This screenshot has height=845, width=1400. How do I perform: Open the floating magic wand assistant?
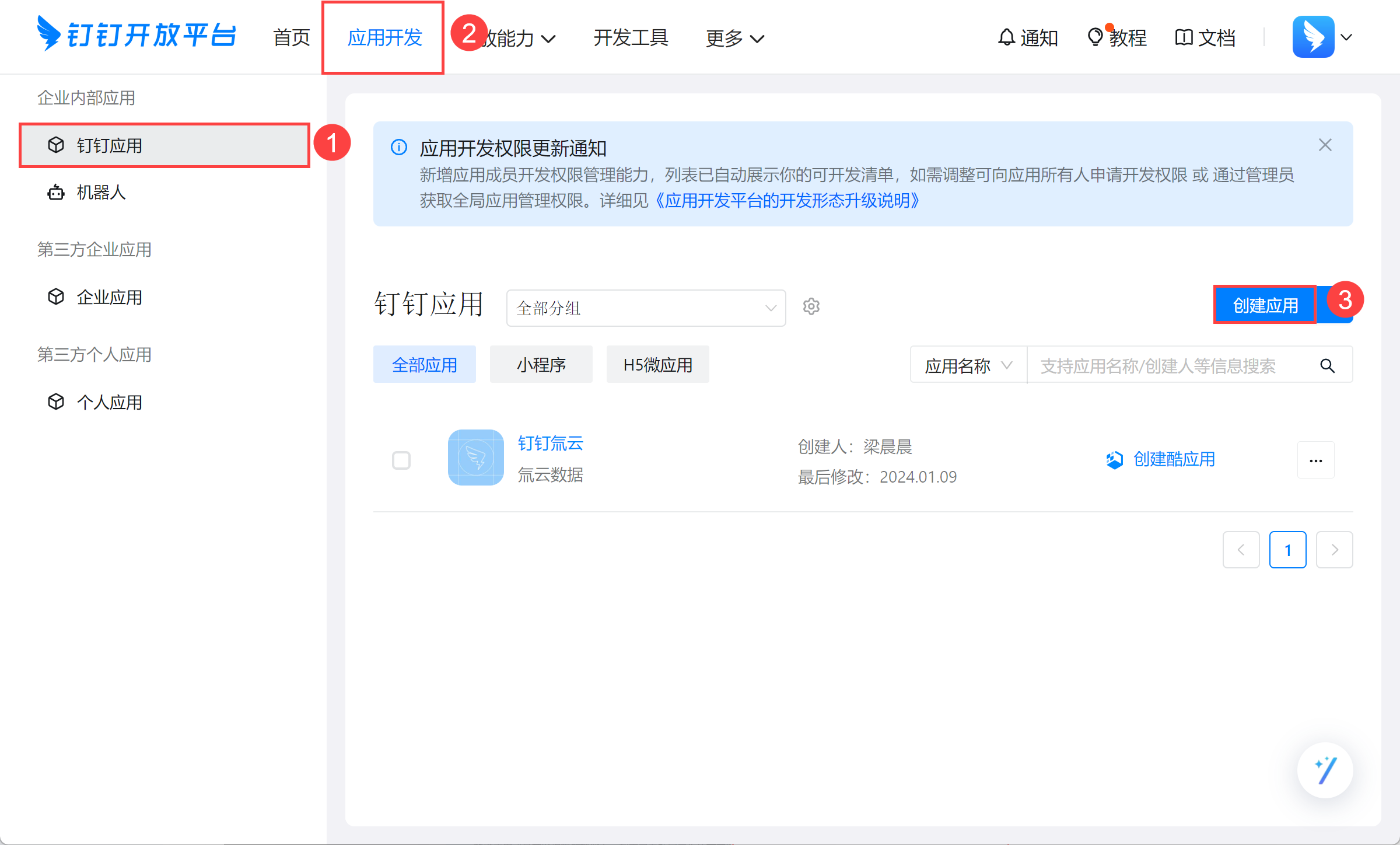click(1325, 770)
